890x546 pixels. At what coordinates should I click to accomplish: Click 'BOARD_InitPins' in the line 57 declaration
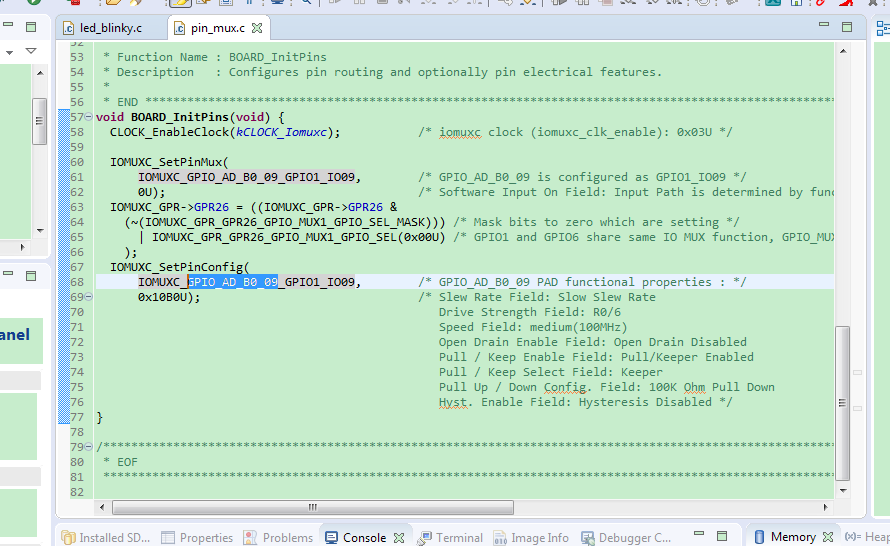click(x=180, y=117)
